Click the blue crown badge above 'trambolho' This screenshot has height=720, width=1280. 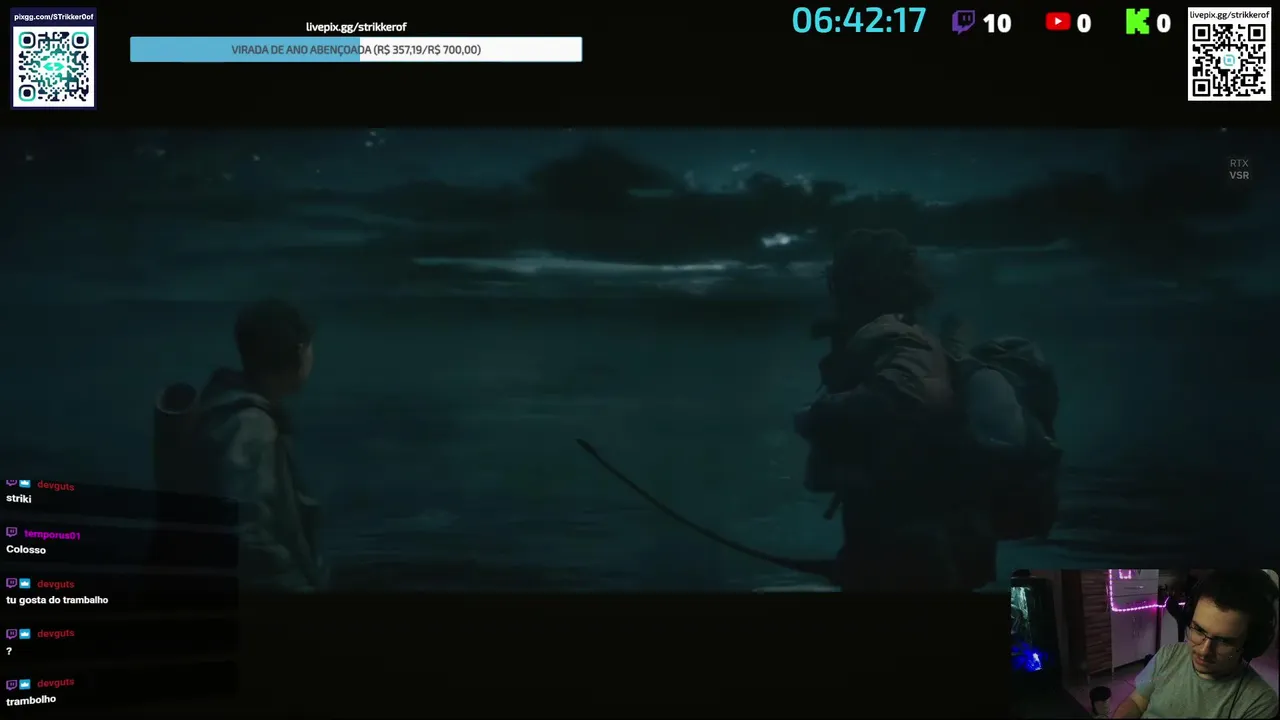(25, 684)
